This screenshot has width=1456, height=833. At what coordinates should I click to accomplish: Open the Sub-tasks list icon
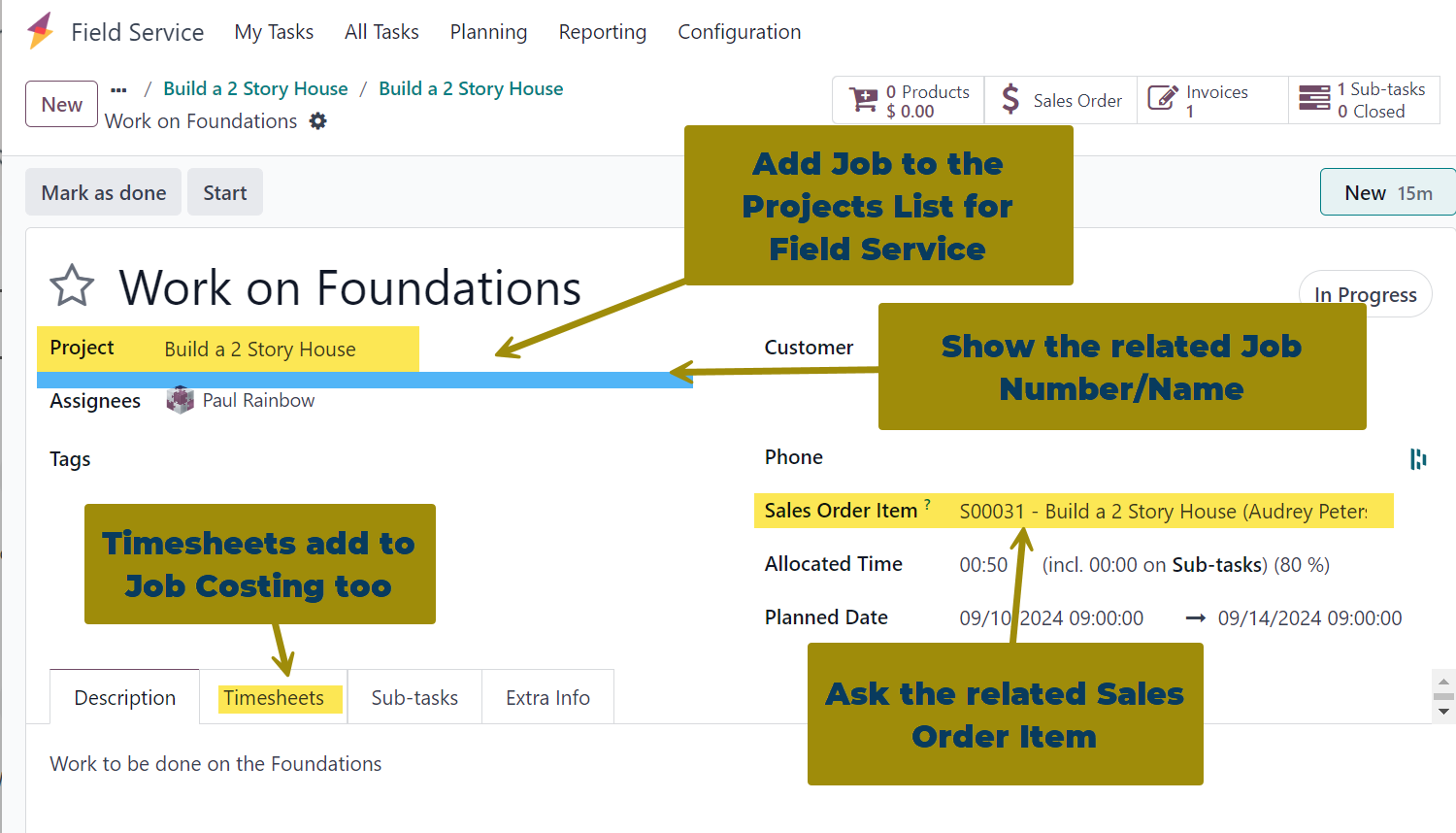coord(1314,99)
